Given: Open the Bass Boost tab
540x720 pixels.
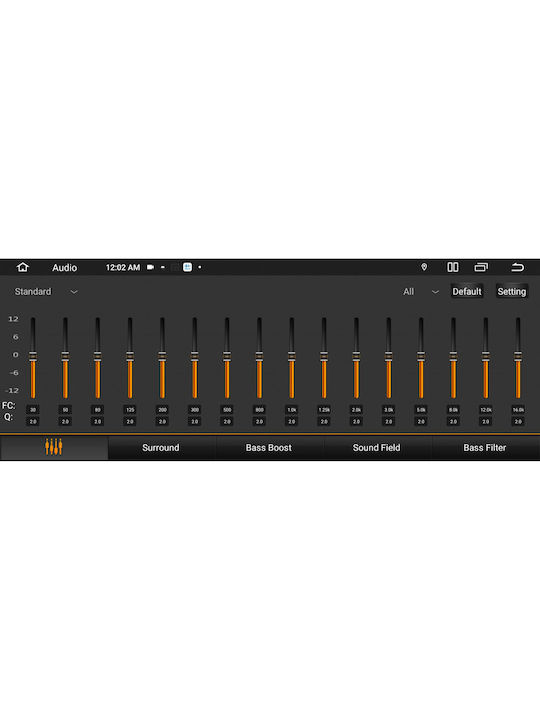Looking at the screenshot, I should pyautogui.click(x=269, y=448).
